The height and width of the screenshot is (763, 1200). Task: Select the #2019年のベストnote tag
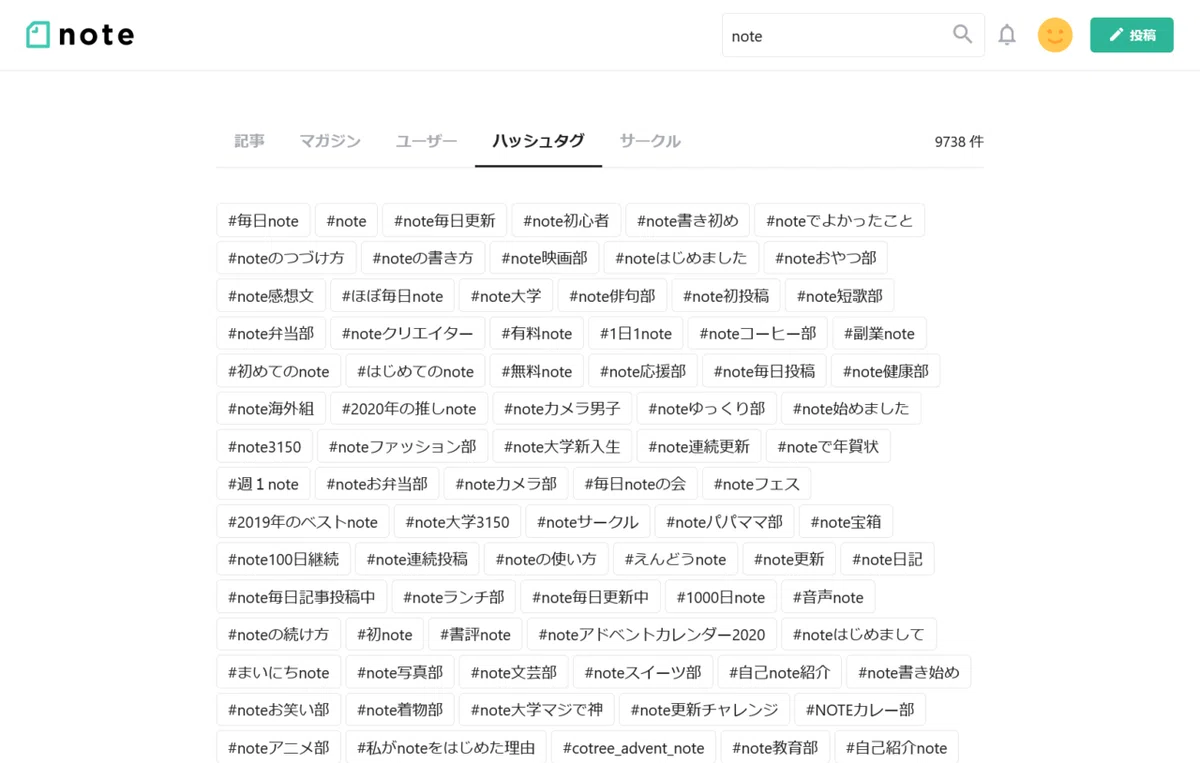303,521
